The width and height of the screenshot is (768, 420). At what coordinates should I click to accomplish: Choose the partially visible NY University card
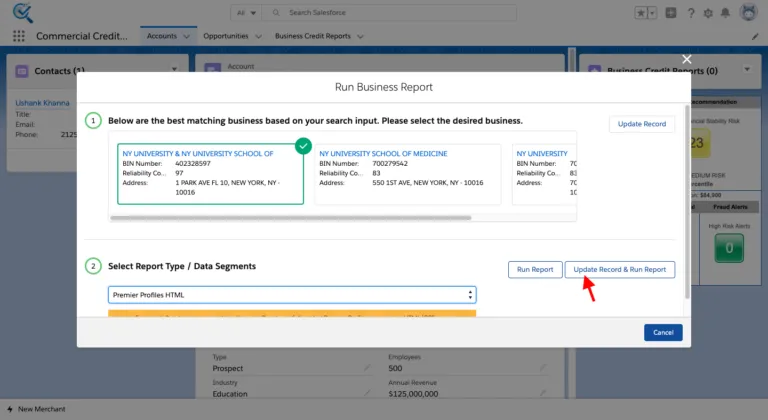[x=544, y=174]
